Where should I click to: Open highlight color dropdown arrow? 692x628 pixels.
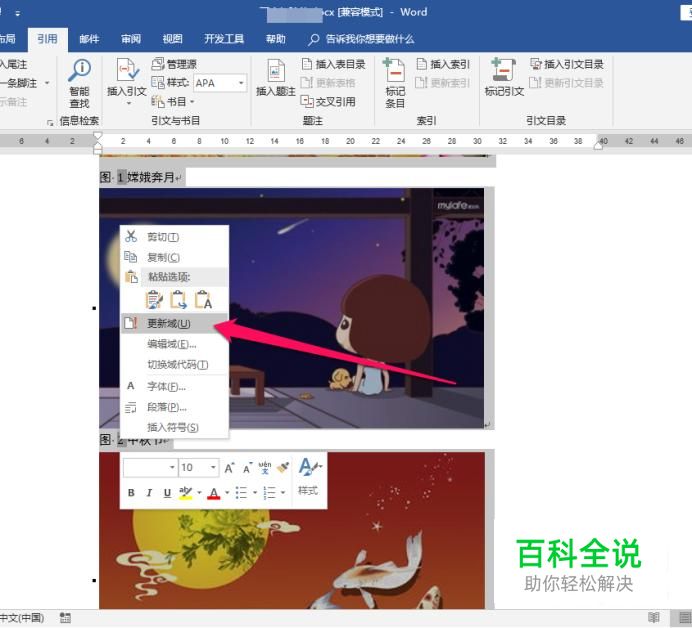[199, 493]
